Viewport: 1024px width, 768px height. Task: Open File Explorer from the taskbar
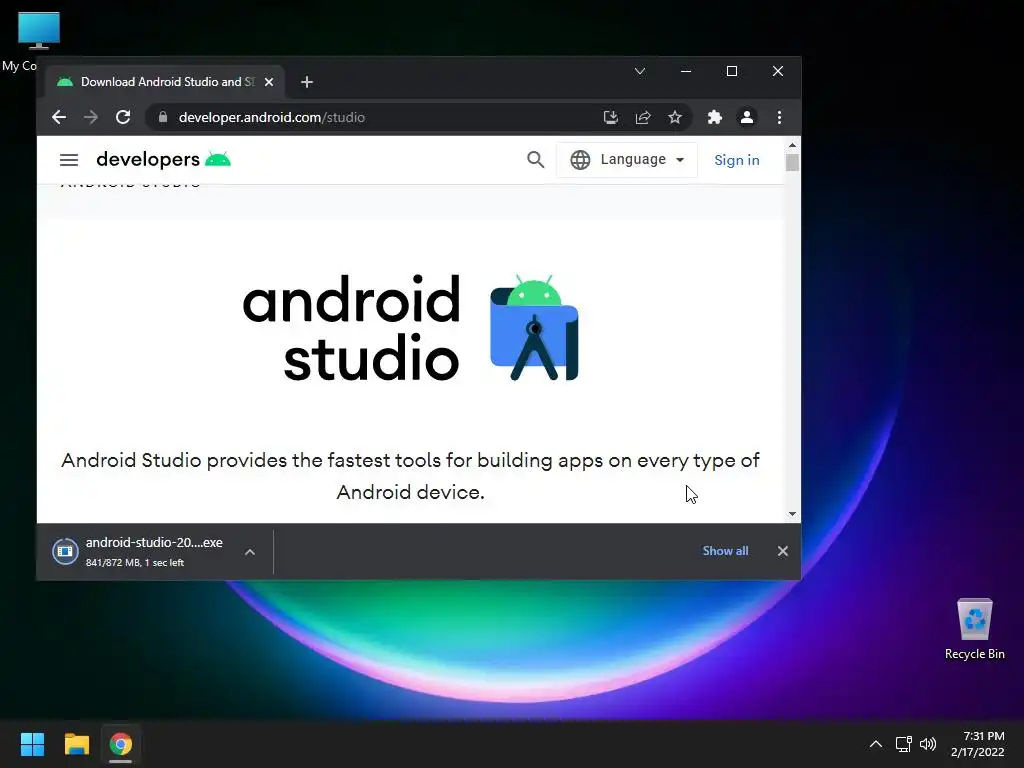tap(76, 744)
